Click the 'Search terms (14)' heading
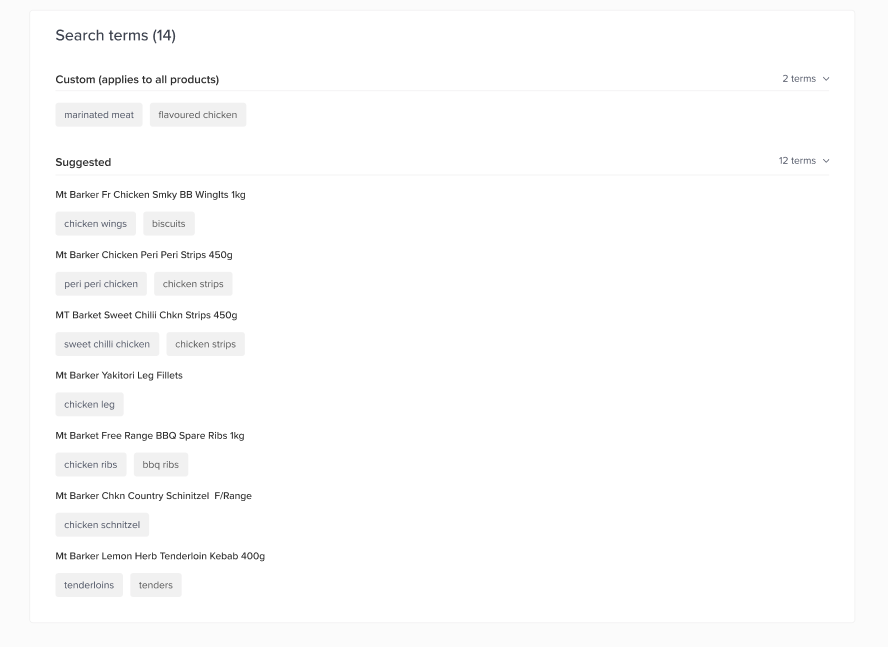The image size is (888, 647). pos(116,36)
